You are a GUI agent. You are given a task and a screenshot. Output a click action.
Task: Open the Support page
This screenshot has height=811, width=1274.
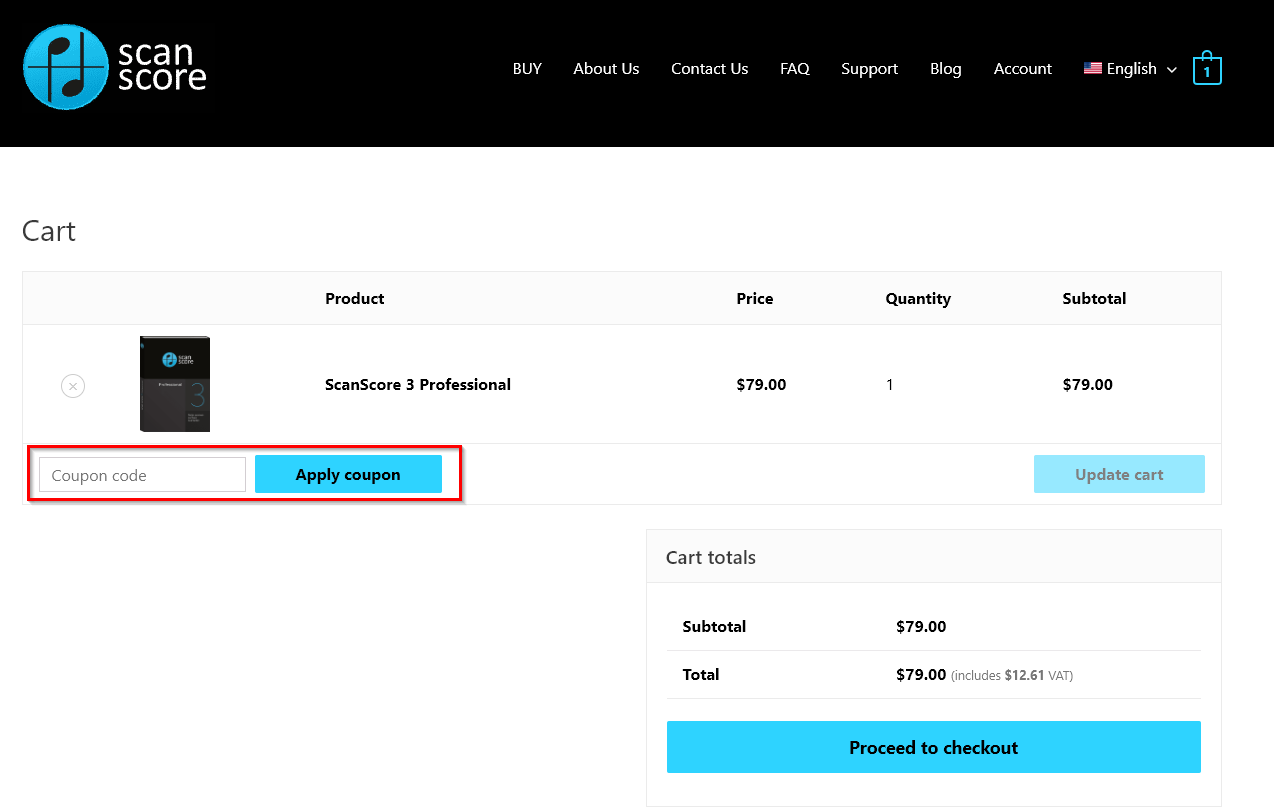click(869, 69)
